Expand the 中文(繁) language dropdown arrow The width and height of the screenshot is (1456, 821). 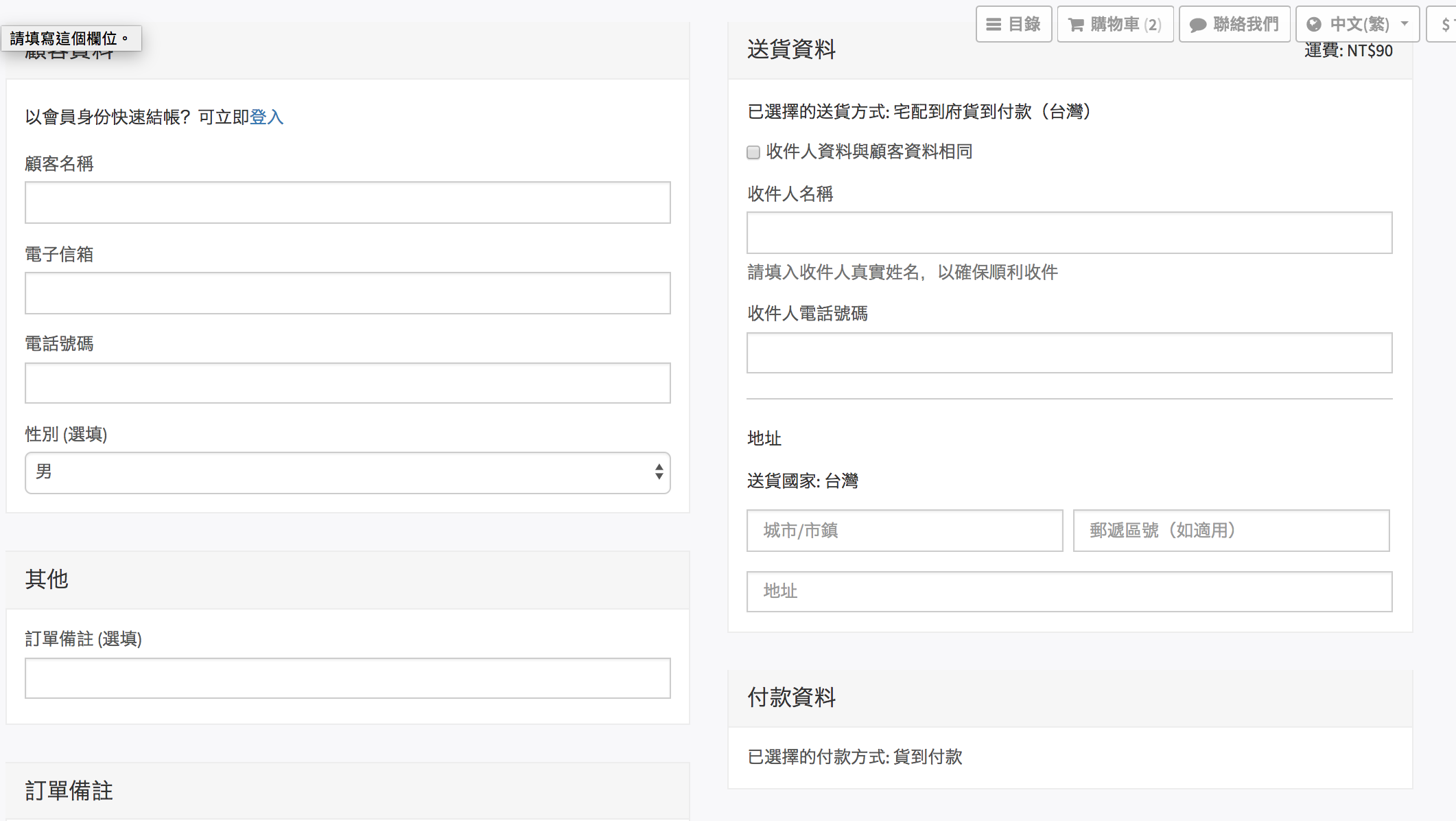[x=1405, y=24]
